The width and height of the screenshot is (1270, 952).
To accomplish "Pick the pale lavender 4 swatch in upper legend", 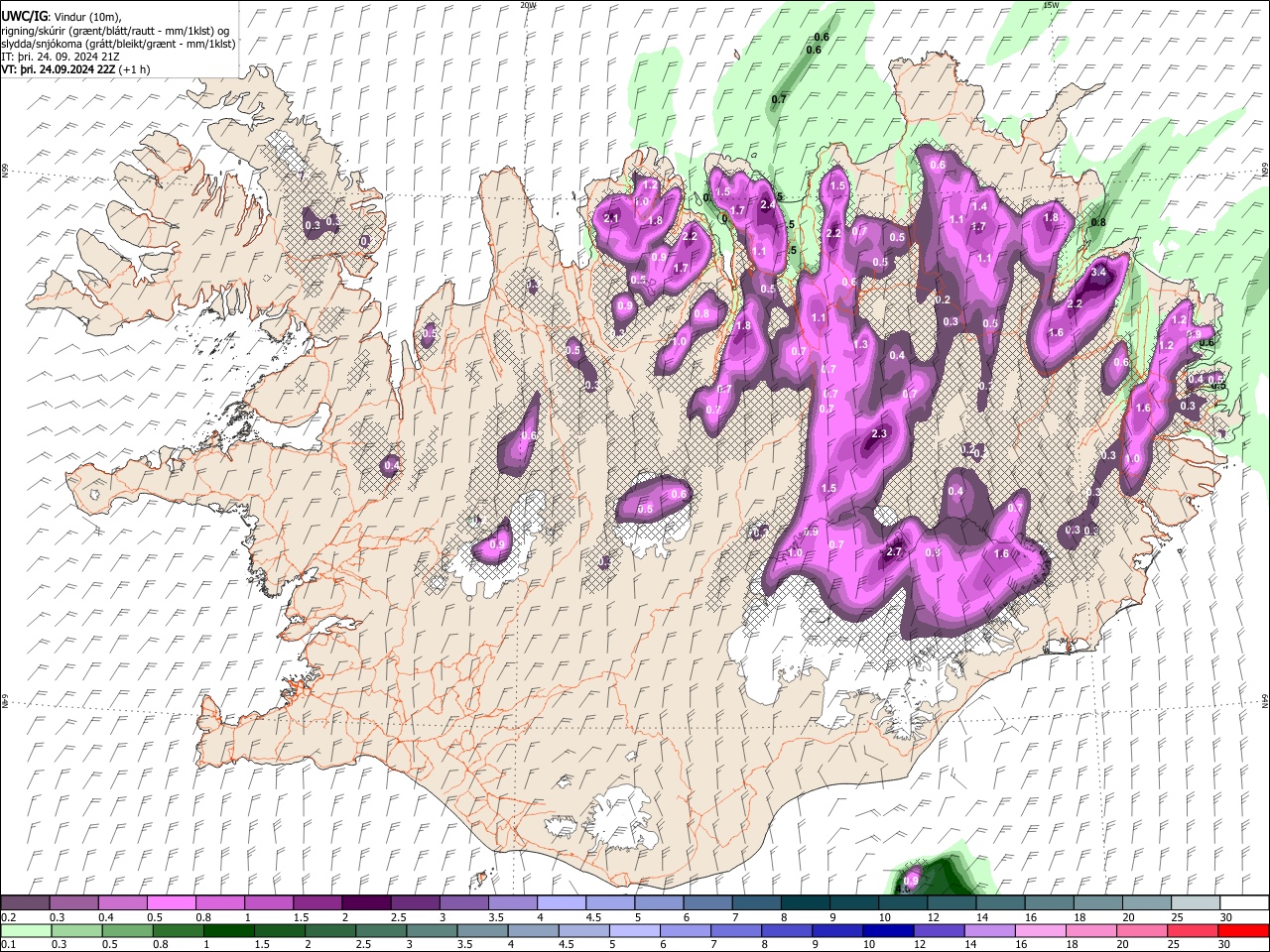I will pyautogui.click(x=562, y=903).
